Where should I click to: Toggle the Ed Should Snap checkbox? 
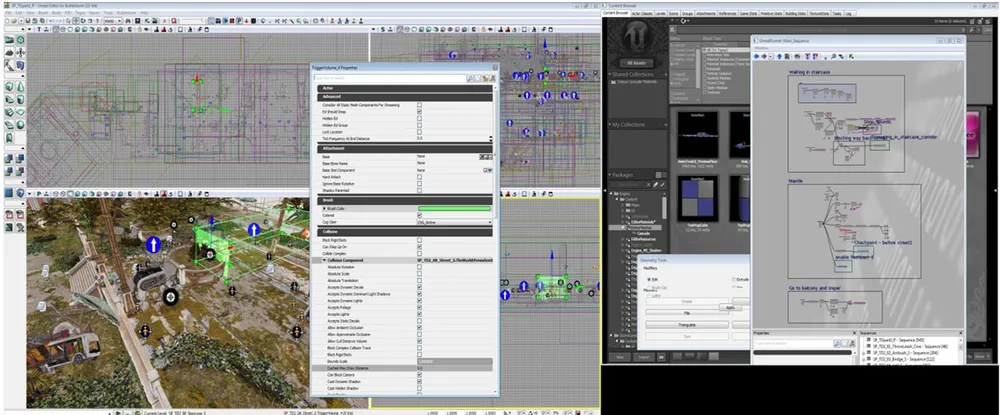click(x=419, y=110)
